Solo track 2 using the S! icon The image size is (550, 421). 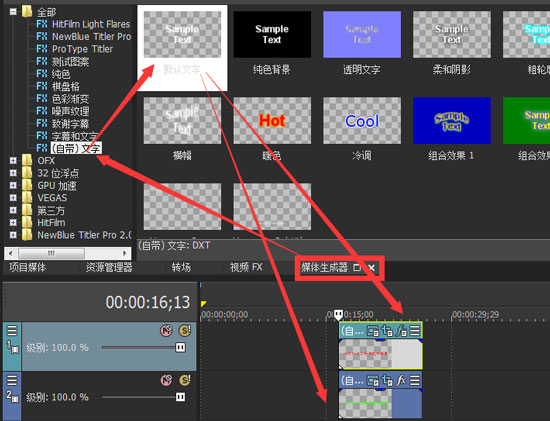point(185,380)
